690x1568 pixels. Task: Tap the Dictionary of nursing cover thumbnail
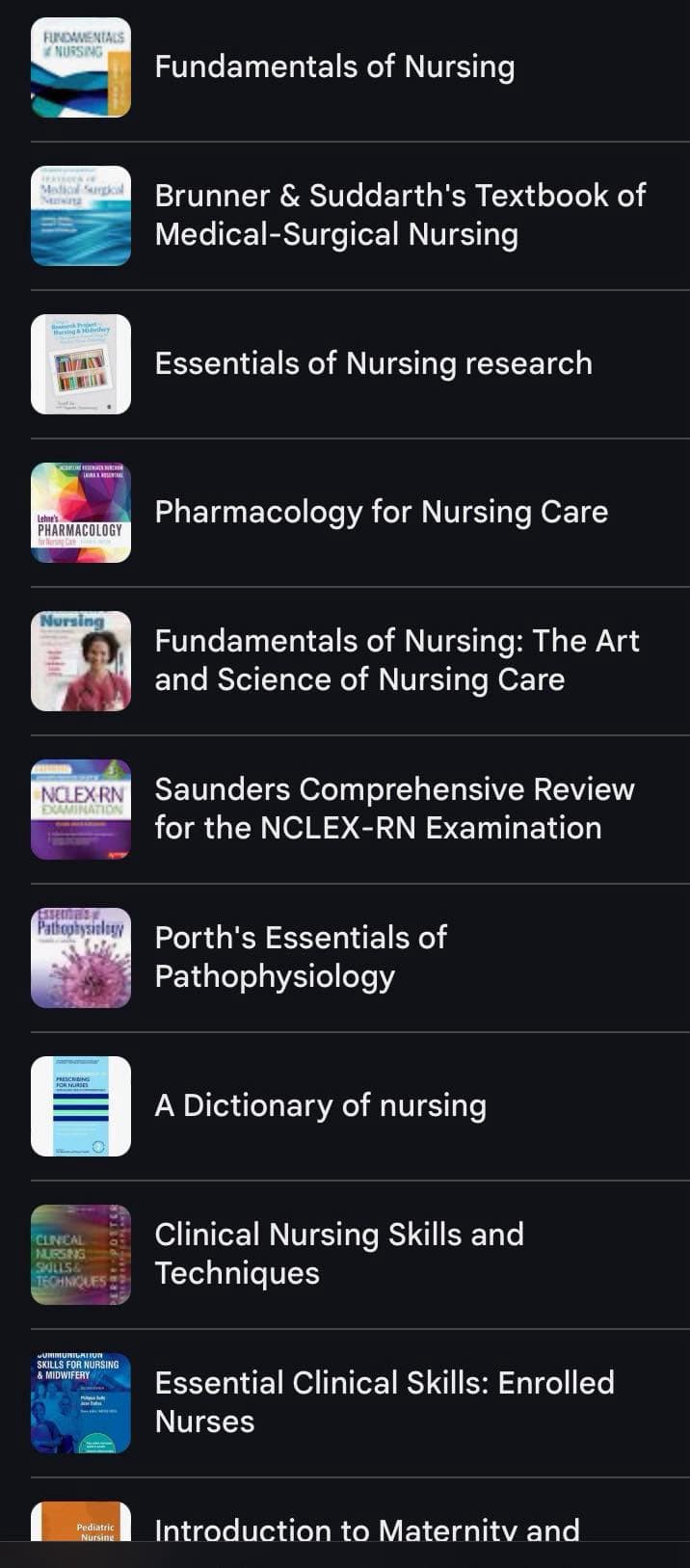point(81,1106)
